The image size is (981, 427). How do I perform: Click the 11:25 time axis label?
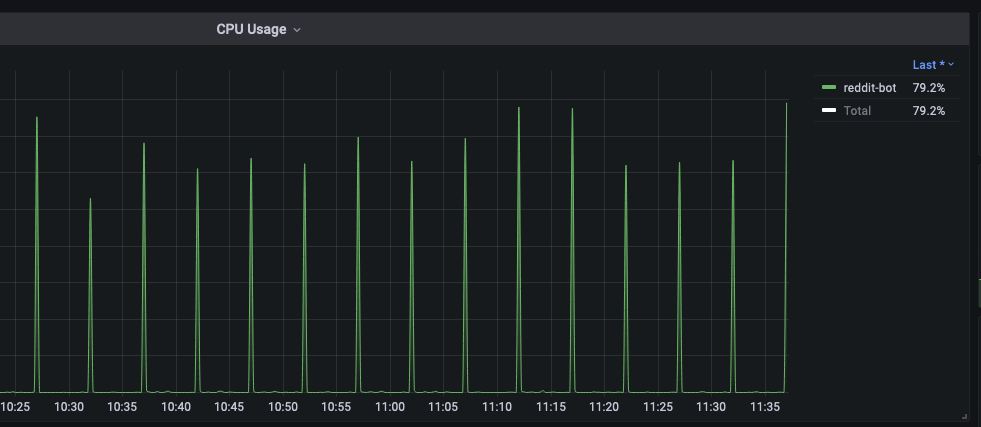click(658, 407)
